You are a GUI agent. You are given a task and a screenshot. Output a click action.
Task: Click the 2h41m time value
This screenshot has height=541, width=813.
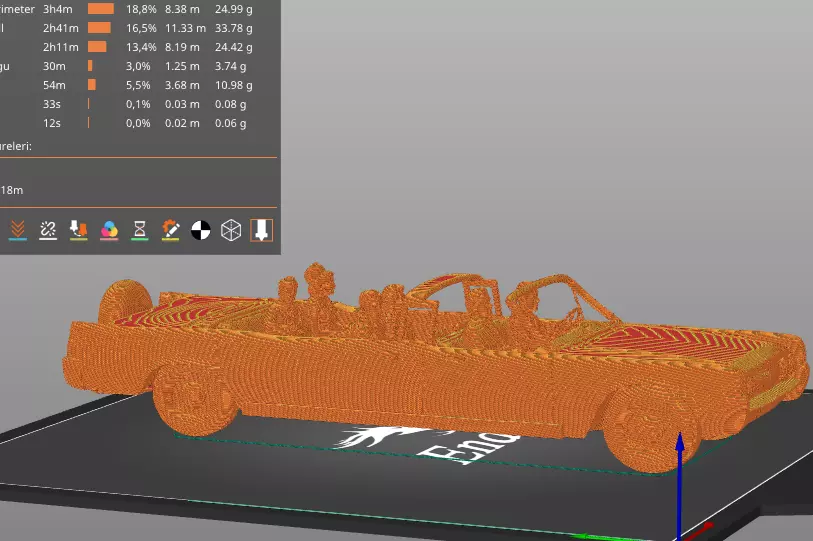click(61, 28)
